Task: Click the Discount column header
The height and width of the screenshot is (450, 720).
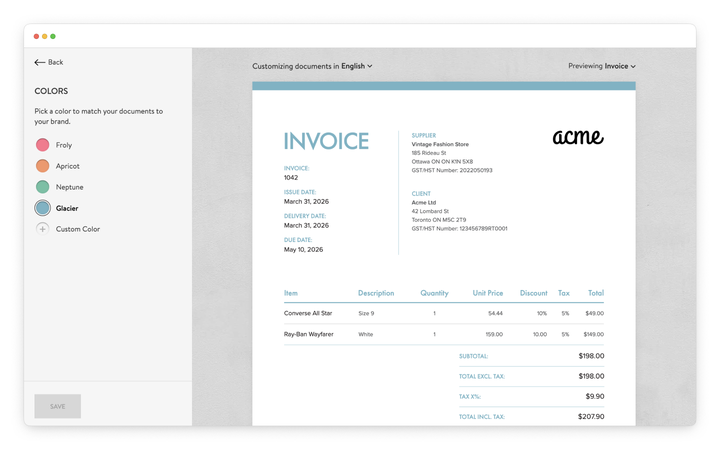Action: [x=534, y=293]
